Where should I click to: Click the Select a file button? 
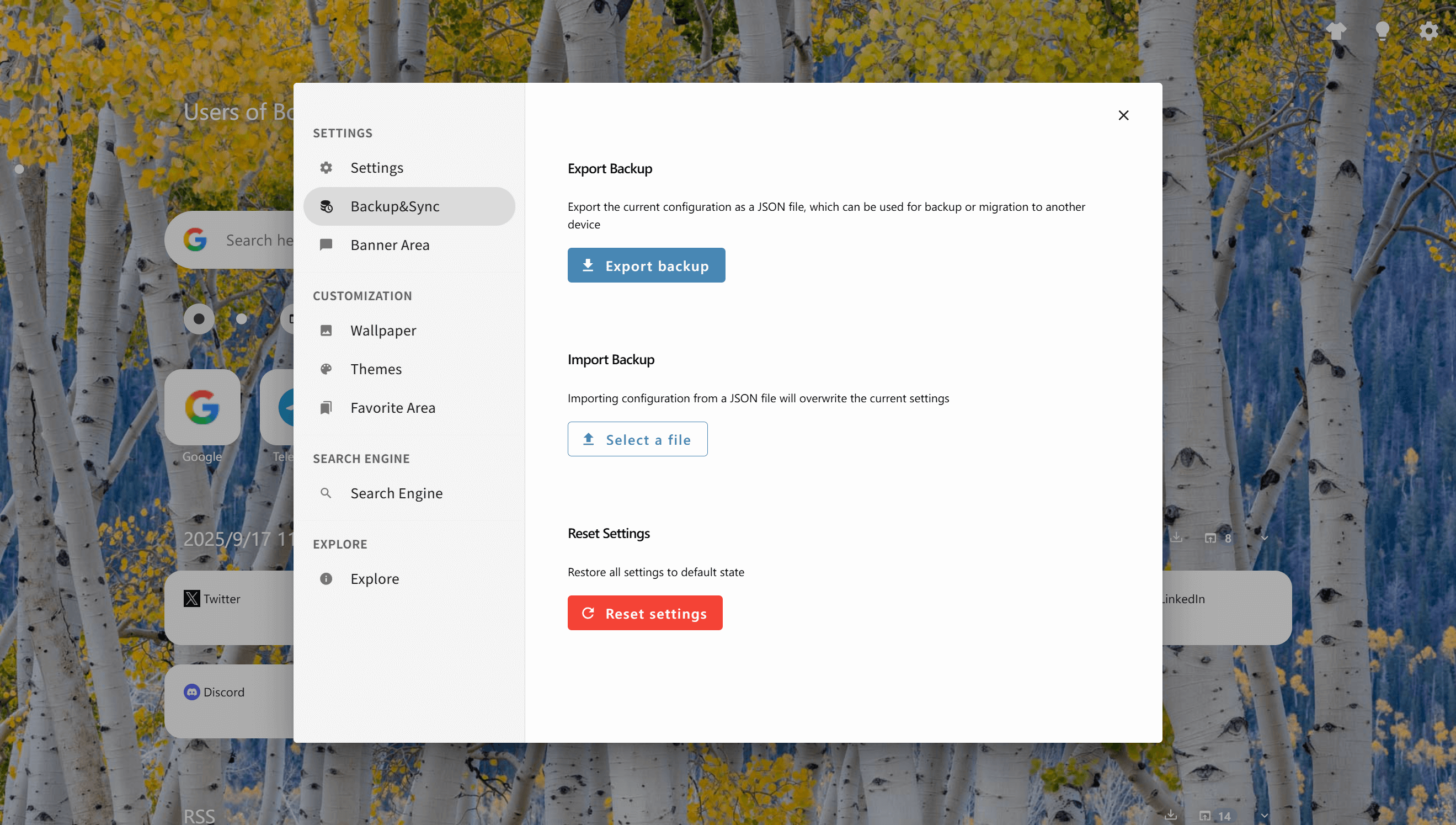point(637,439)
